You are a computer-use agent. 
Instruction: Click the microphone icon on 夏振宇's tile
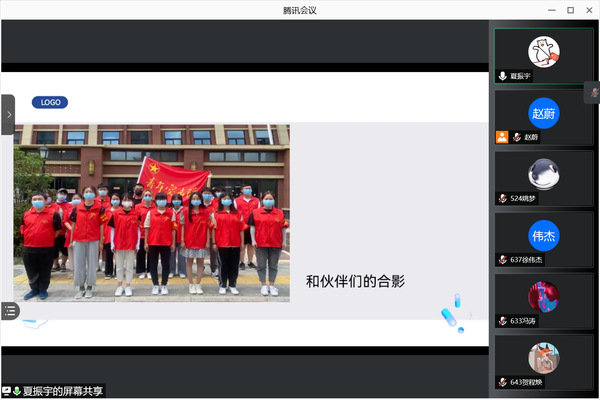(503, 76)
